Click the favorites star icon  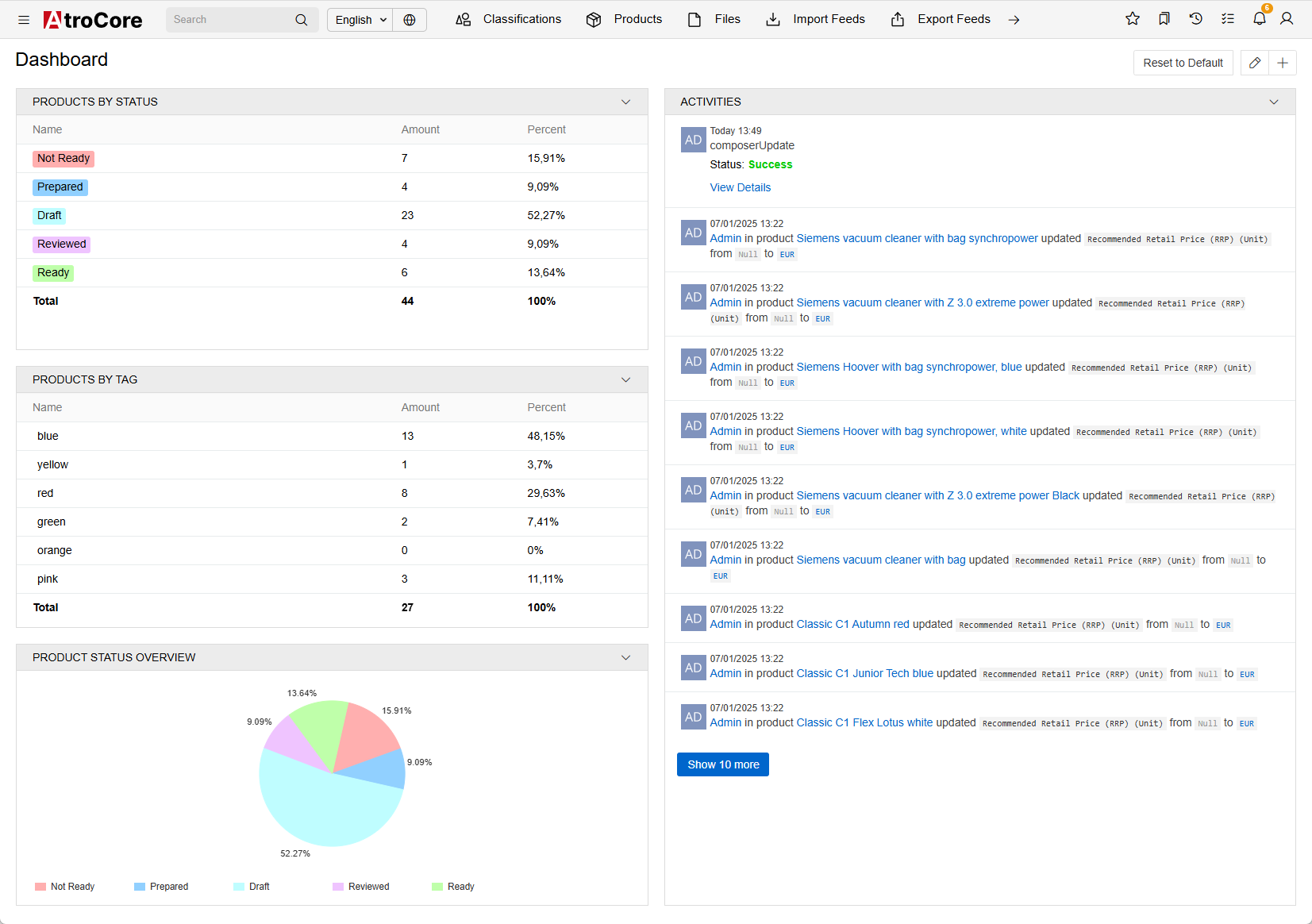pyautogui.click(x=1133, y=18)
